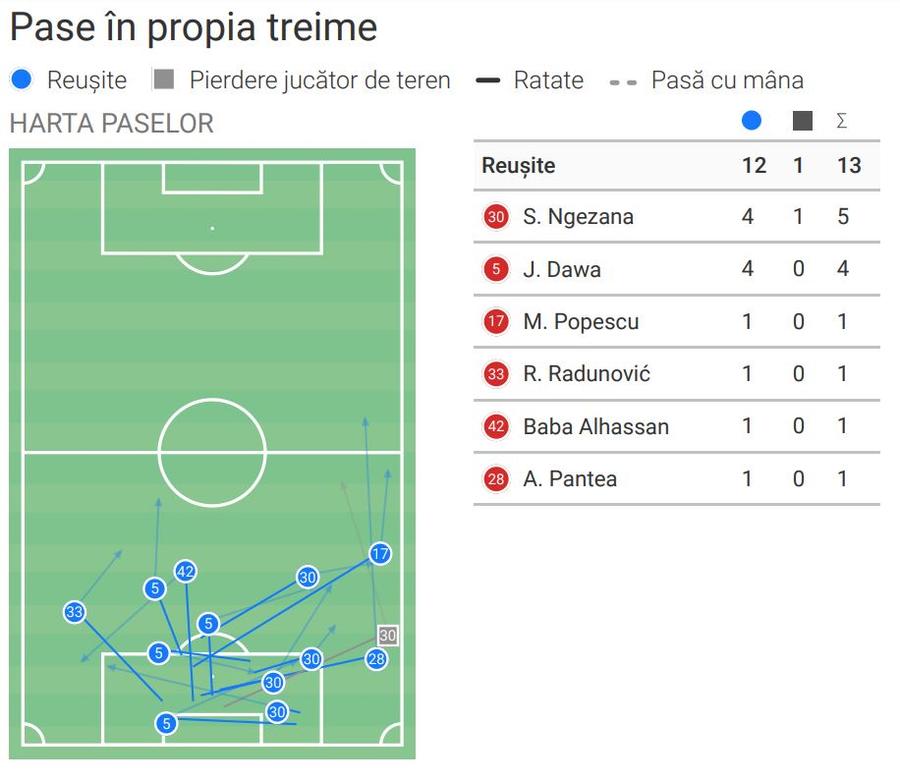Select the number 42 pass marker
The image size is (900, 775).
(x=185, y=572)
